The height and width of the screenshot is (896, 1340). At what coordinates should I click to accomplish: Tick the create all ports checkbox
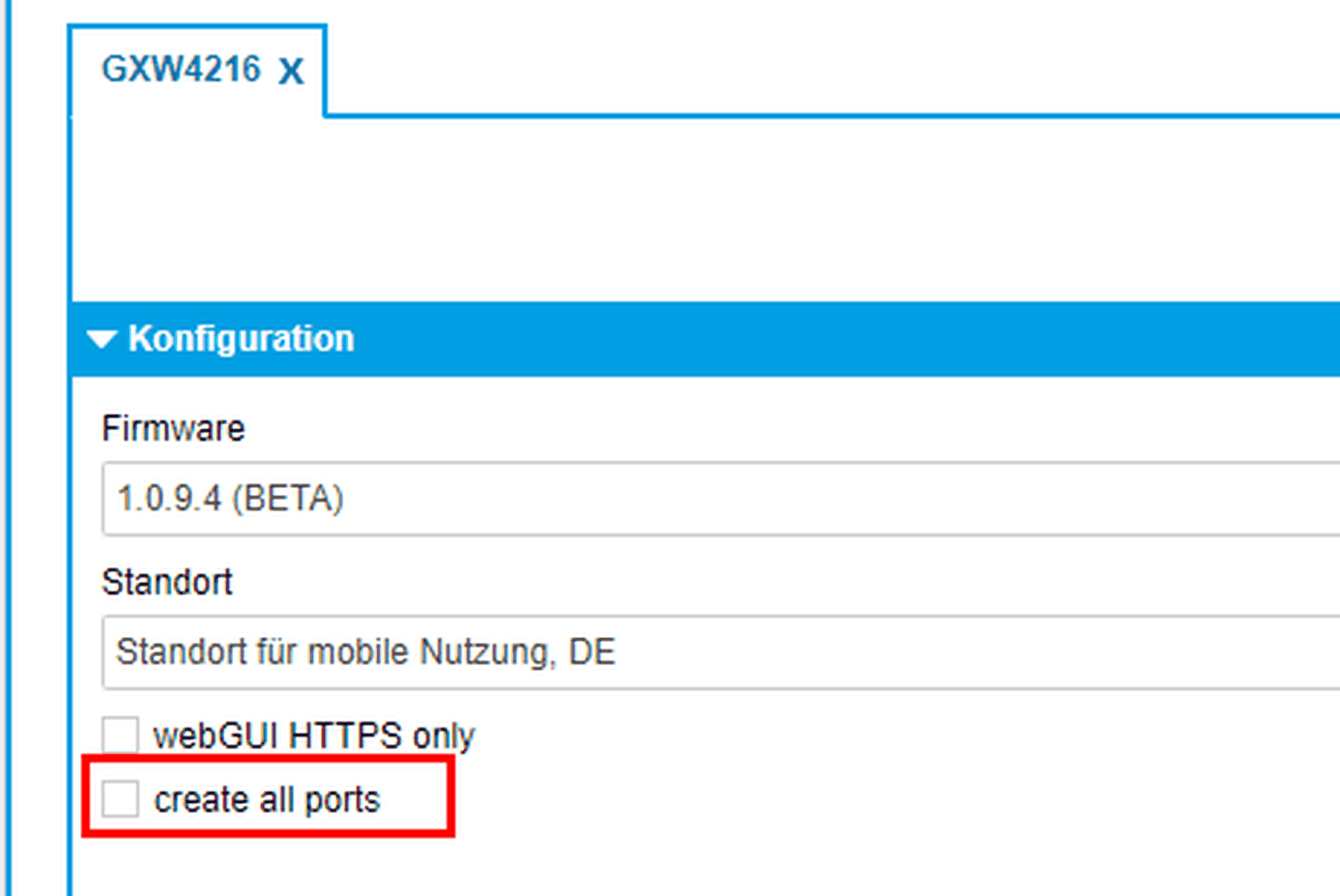[121, 798]
